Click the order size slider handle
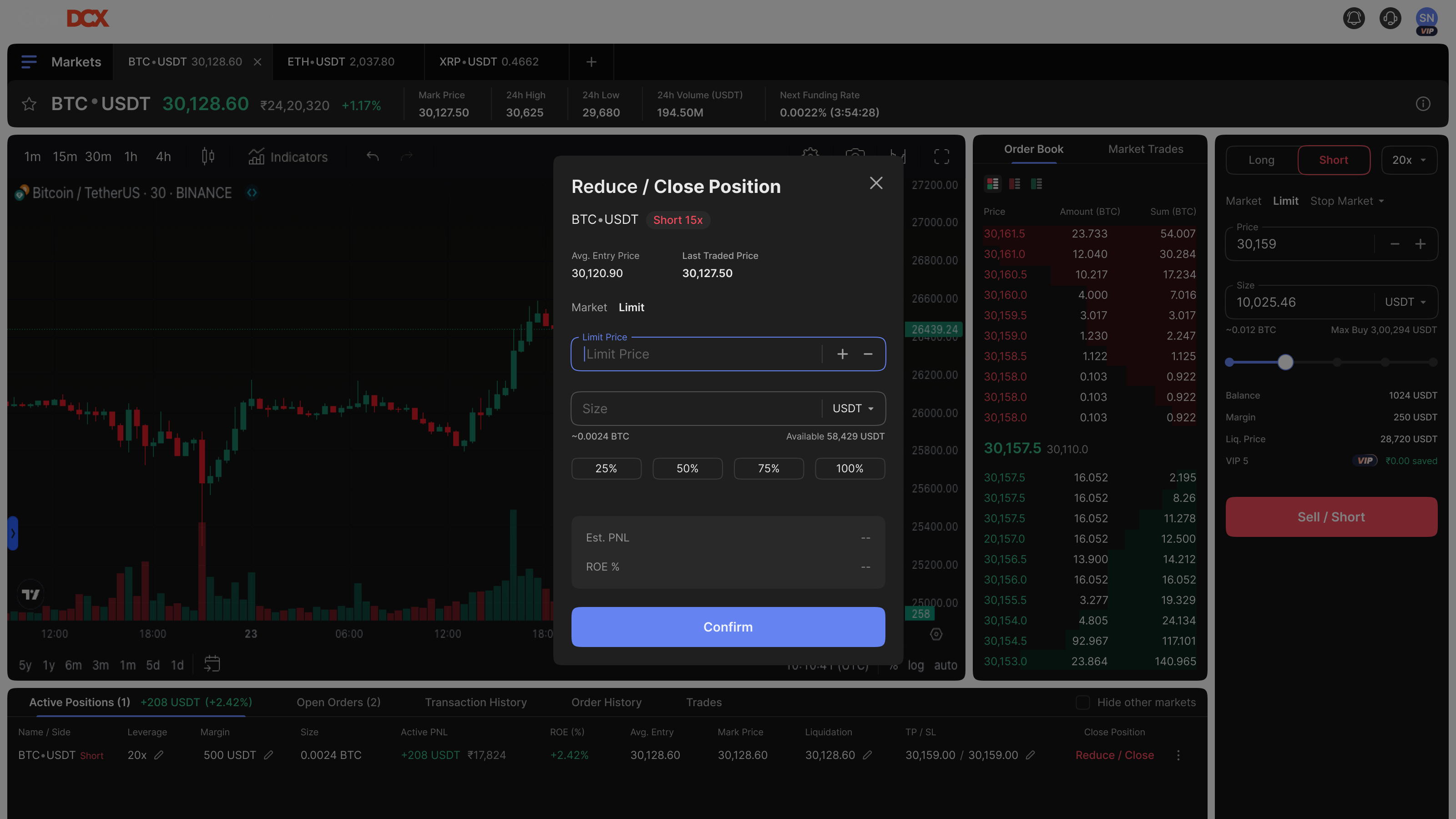Screen dimensions: 1456x819 [1285, 362]
